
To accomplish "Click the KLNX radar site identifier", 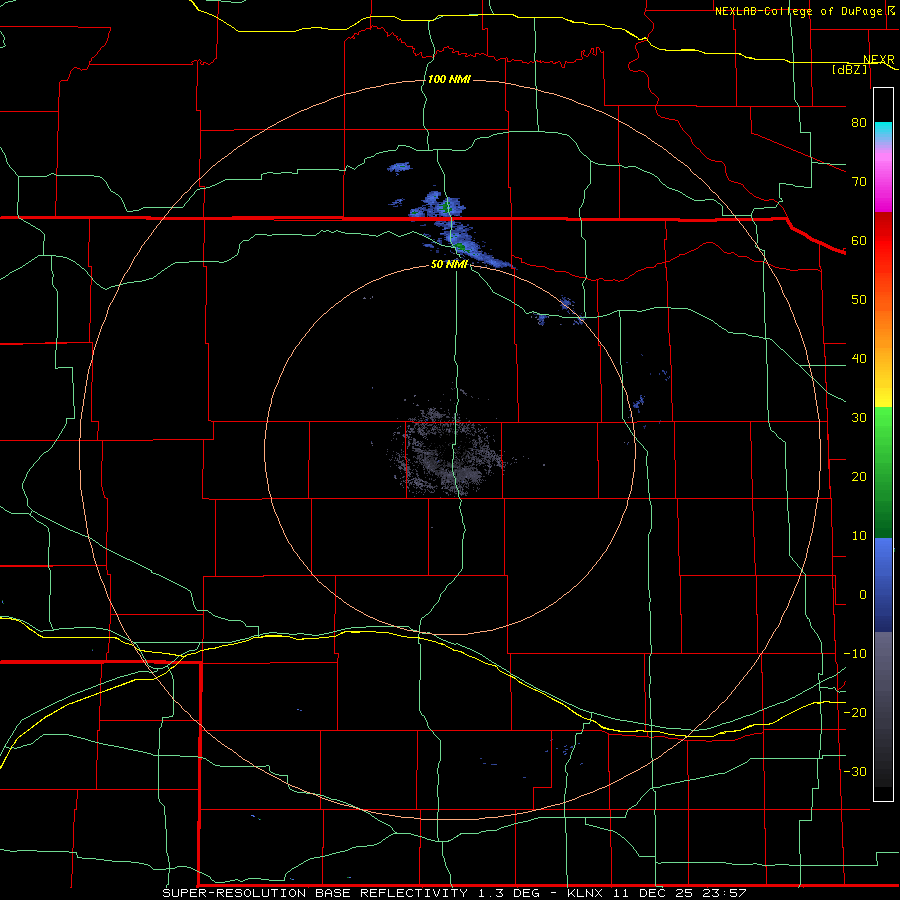I will tap(587, 893).
